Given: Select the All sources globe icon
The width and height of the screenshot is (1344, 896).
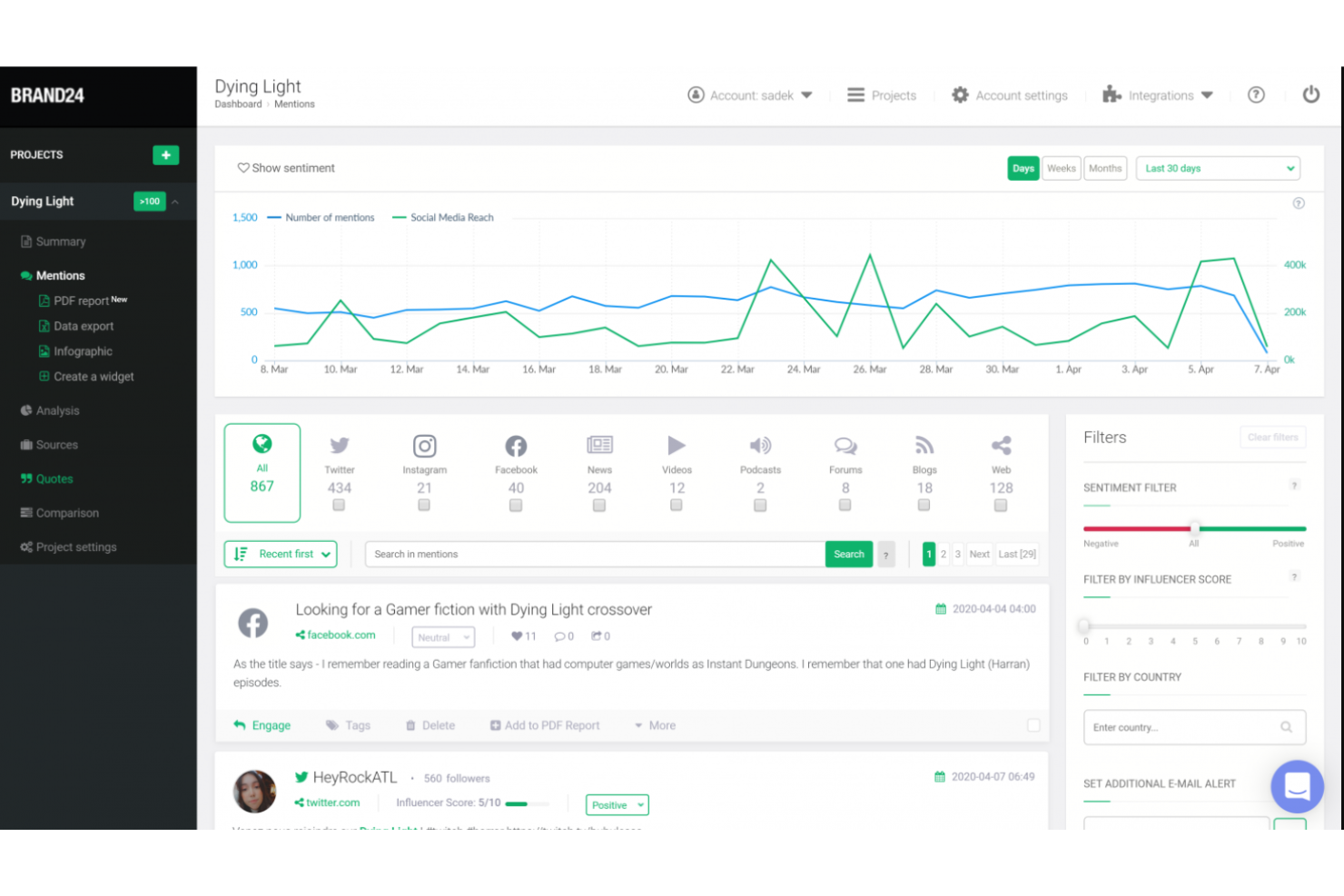Looking at the screenshot, I should tap(262, 444).
